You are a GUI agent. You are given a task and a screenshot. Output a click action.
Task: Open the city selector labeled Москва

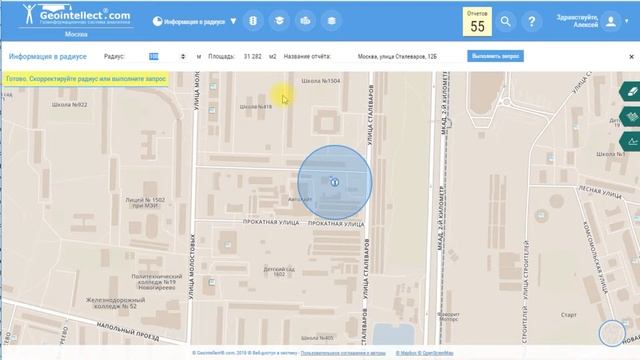tap(76, 34)
